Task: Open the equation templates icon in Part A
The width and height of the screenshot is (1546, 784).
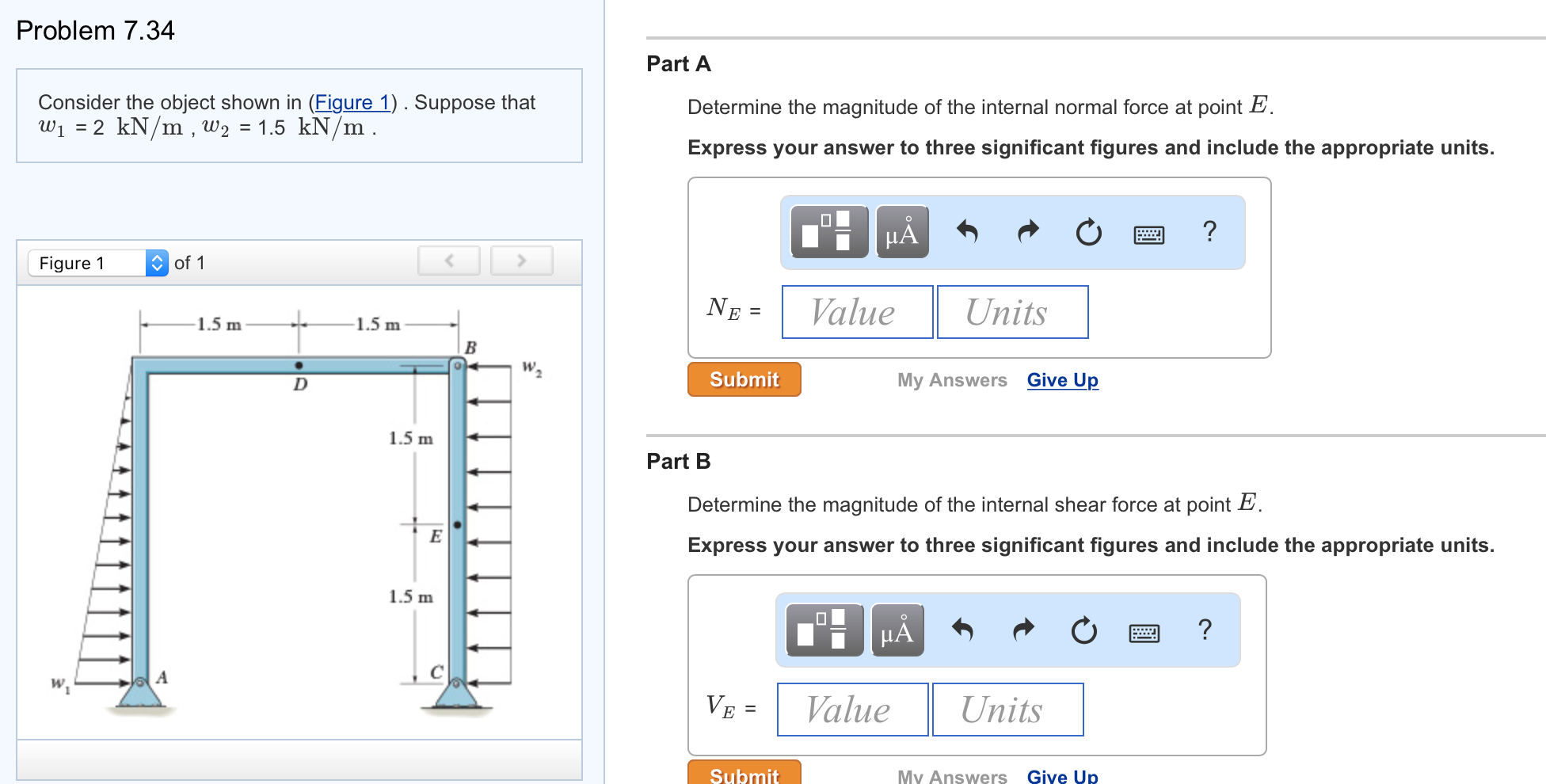Action: pyautogui.click(x=828, y=231)
